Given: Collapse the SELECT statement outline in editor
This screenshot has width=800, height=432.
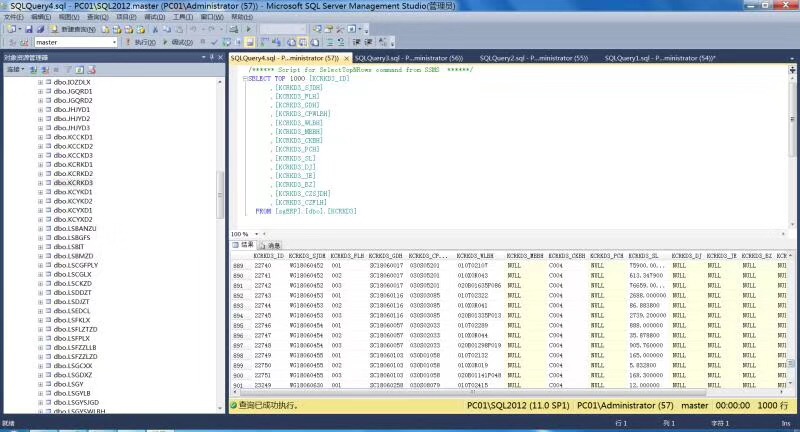Looking at the screenshot, I should pos(243,77).
